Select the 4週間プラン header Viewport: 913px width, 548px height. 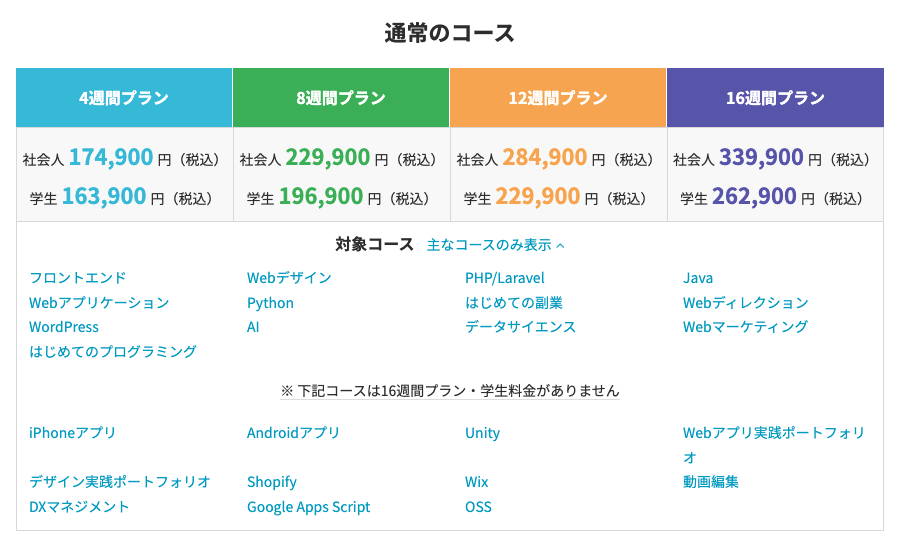pyautogui.click(x=124, y=97)
